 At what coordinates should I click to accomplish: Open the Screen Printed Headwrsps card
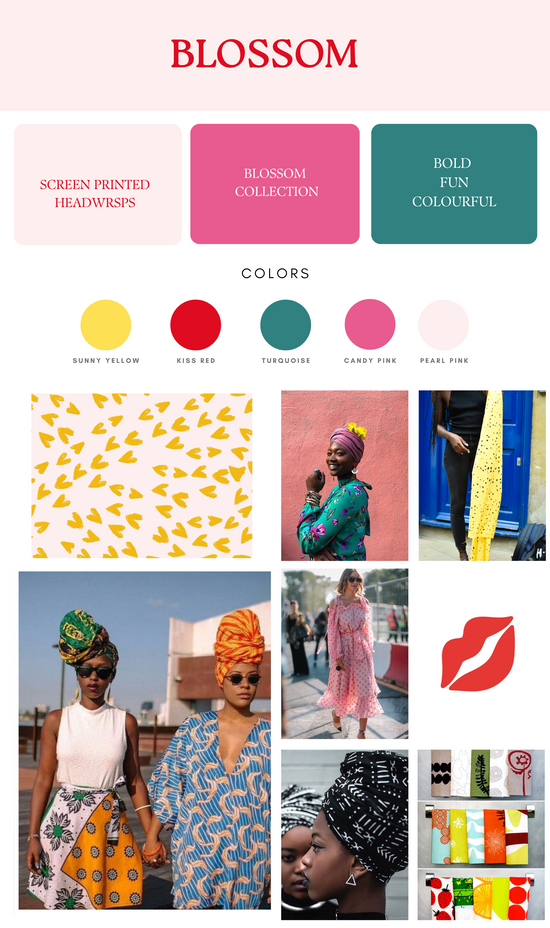tap(98, 184)
